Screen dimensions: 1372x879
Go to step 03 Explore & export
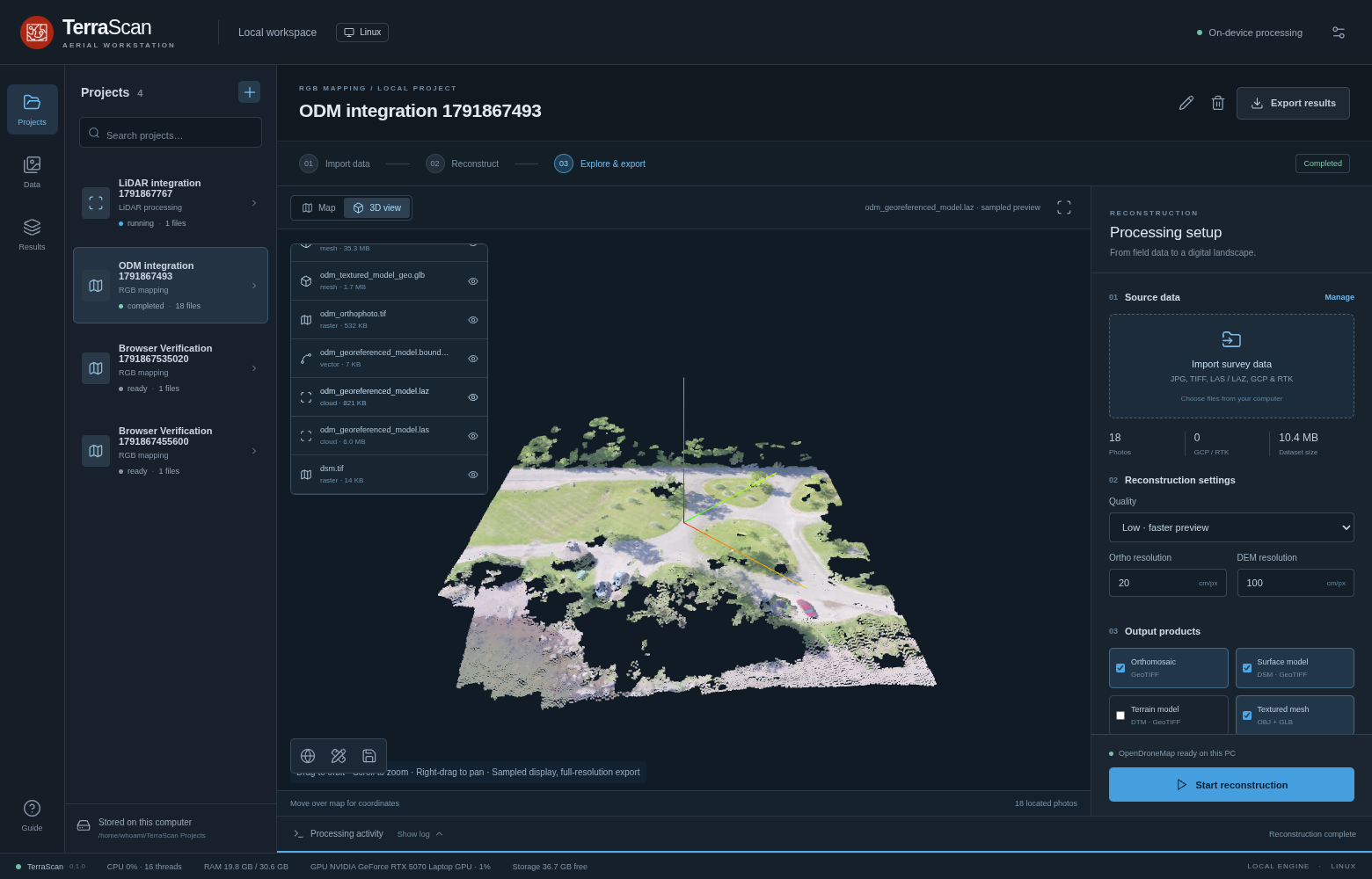[x=600, y=163]
